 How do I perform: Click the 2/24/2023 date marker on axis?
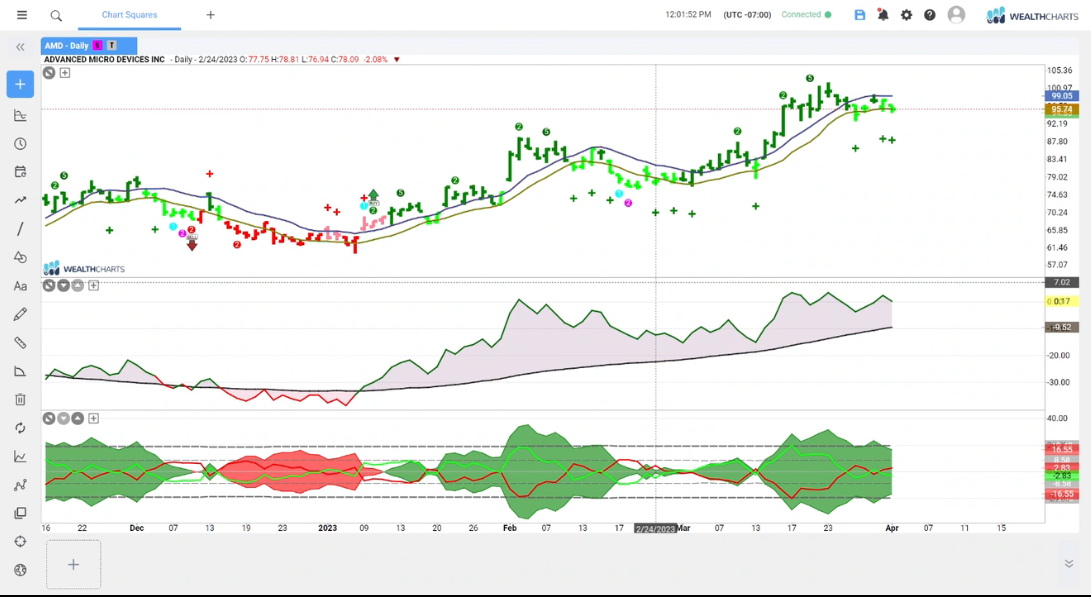tap(655, 529)
